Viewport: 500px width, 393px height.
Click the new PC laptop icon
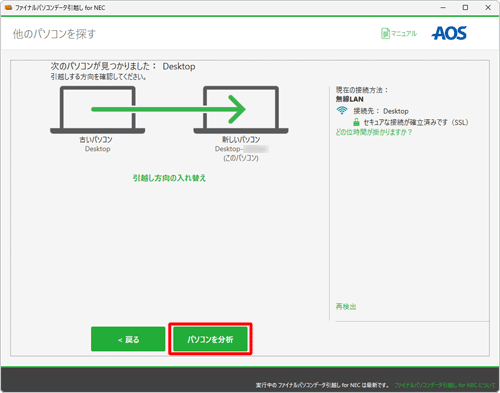coord(241,110)
